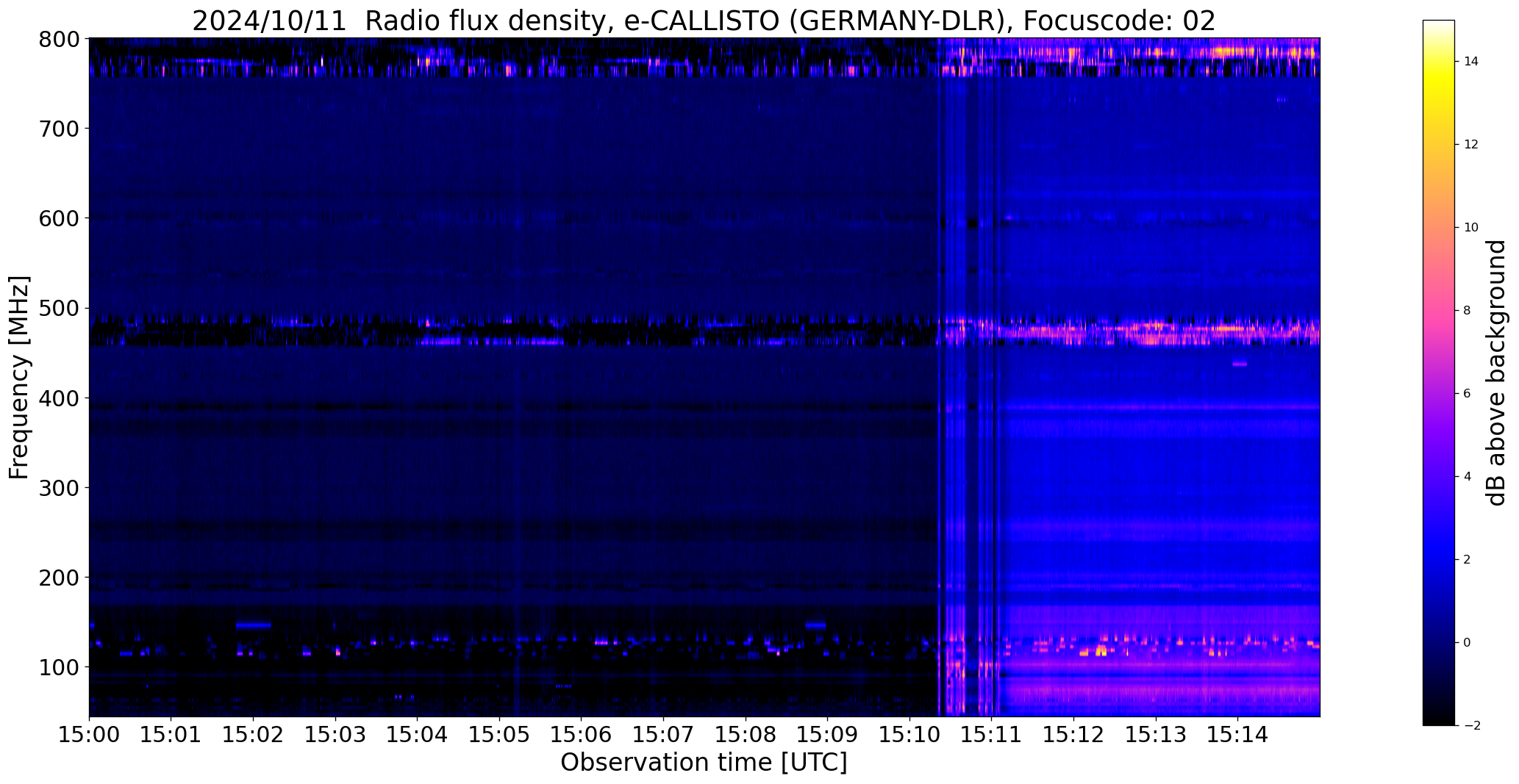Screen dimensions: 1519x784
Task: Select the 'Frequency [MHz]' y-axis label
Action: (x=19, y=377)
